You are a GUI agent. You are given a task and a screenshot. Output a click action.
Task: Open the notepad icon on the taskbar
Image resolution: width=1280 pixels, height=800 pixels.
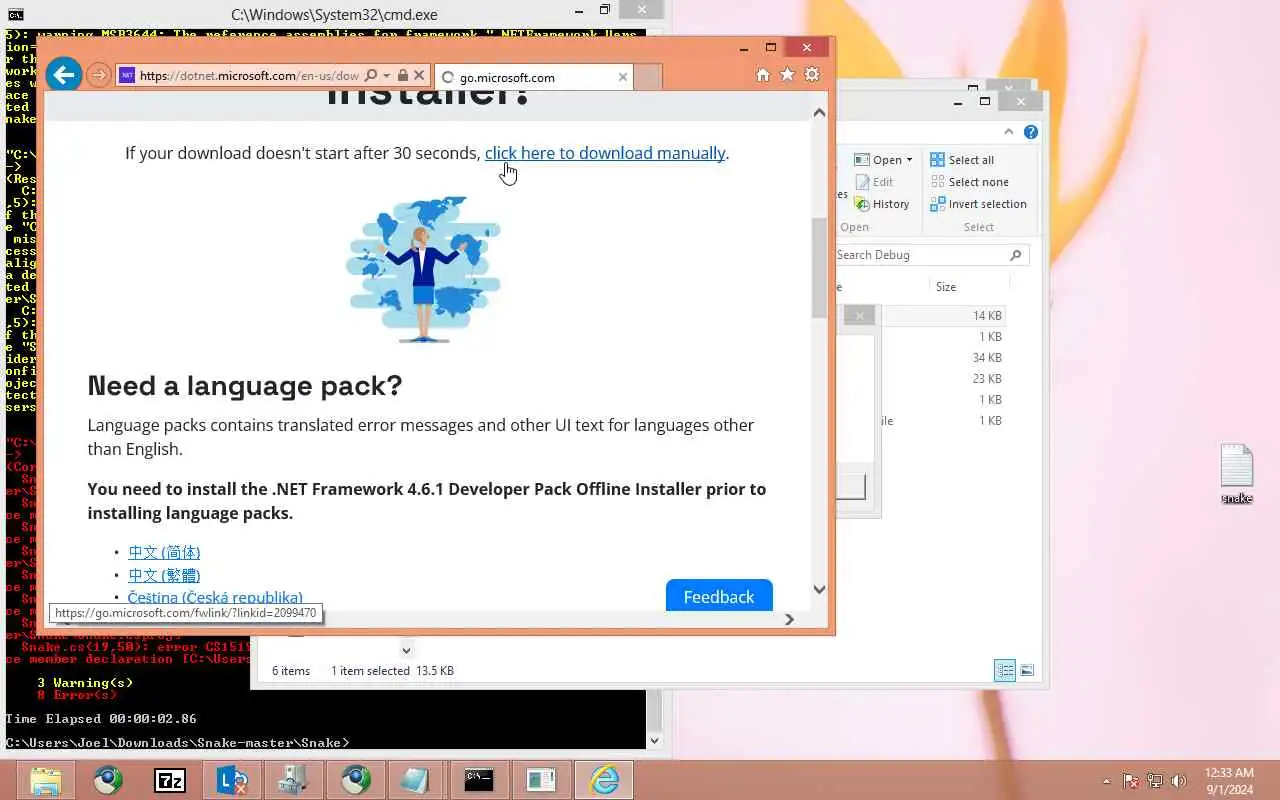pyautogui.click(x=417, y=780)
